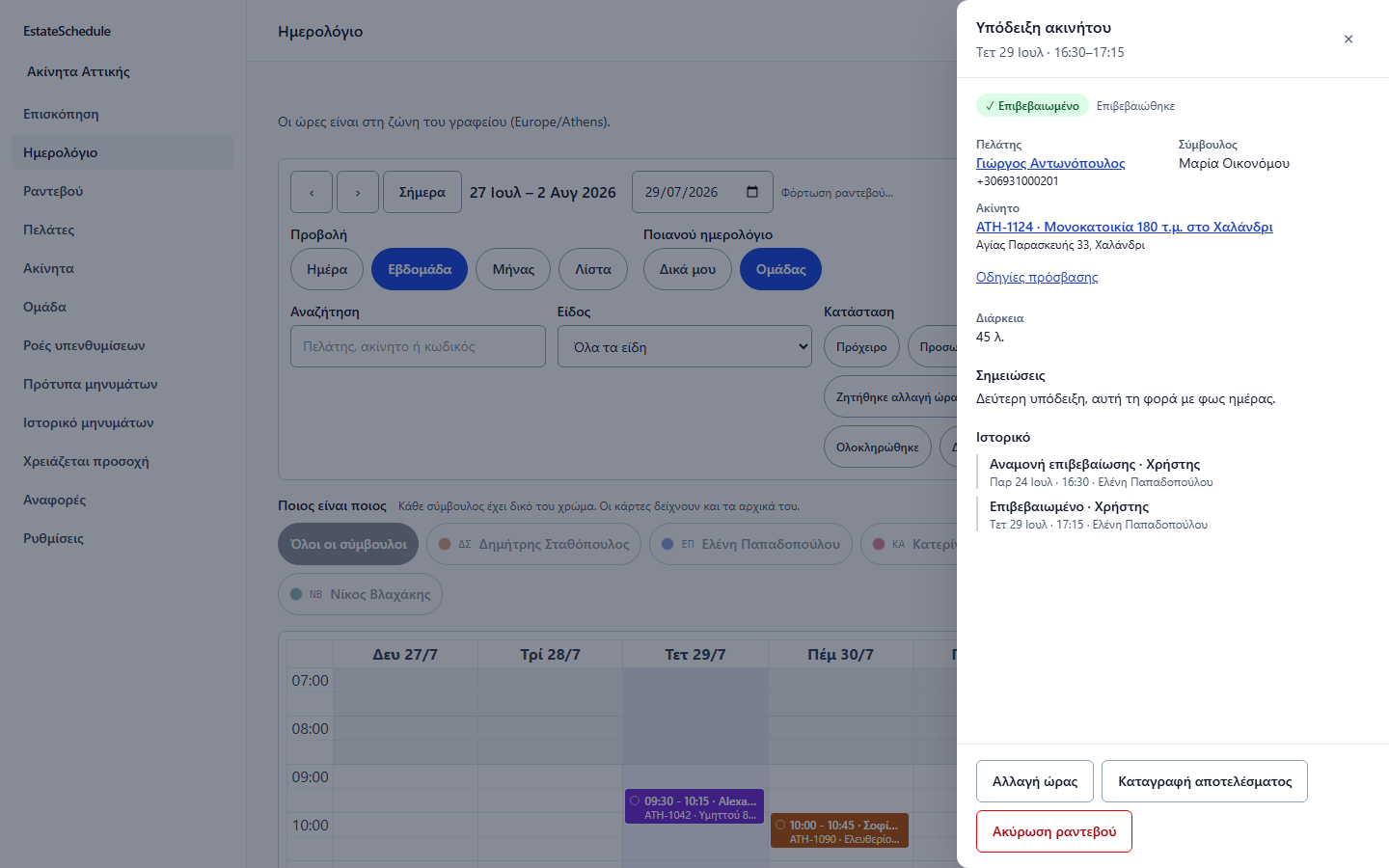The width and height of the screenshot is (1389, 868).
Task: Click the Επιβεβαιωμένο status badge
Action: 1032,106
